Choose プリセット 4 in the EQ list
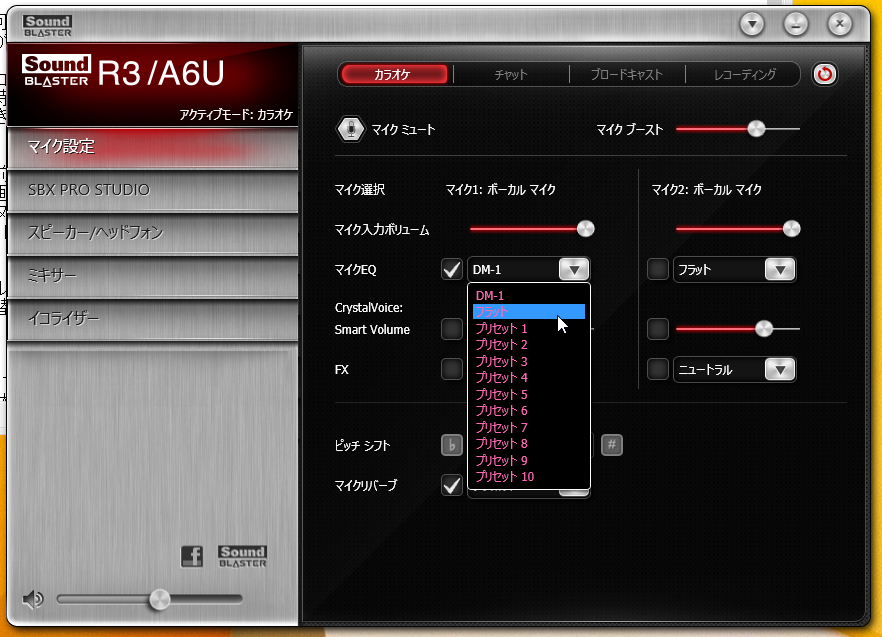The height and width of the screenshot is (637, 882). coord(529,378)
